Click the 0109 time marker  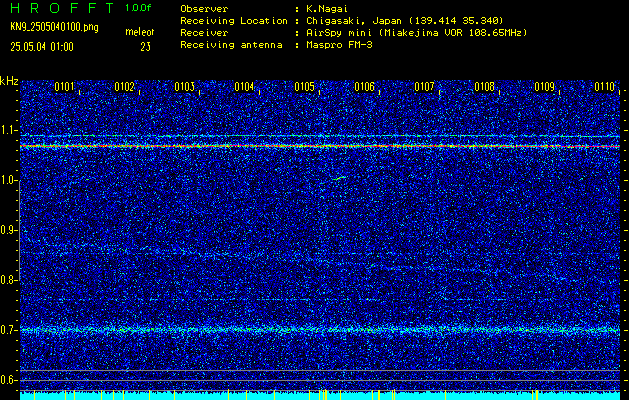coord(544,87)
